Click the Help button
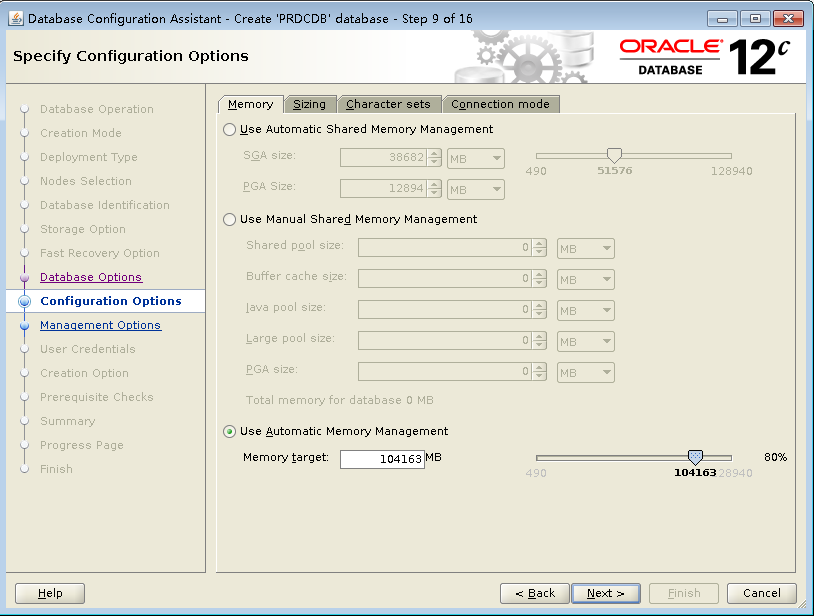 pos(50,593)
